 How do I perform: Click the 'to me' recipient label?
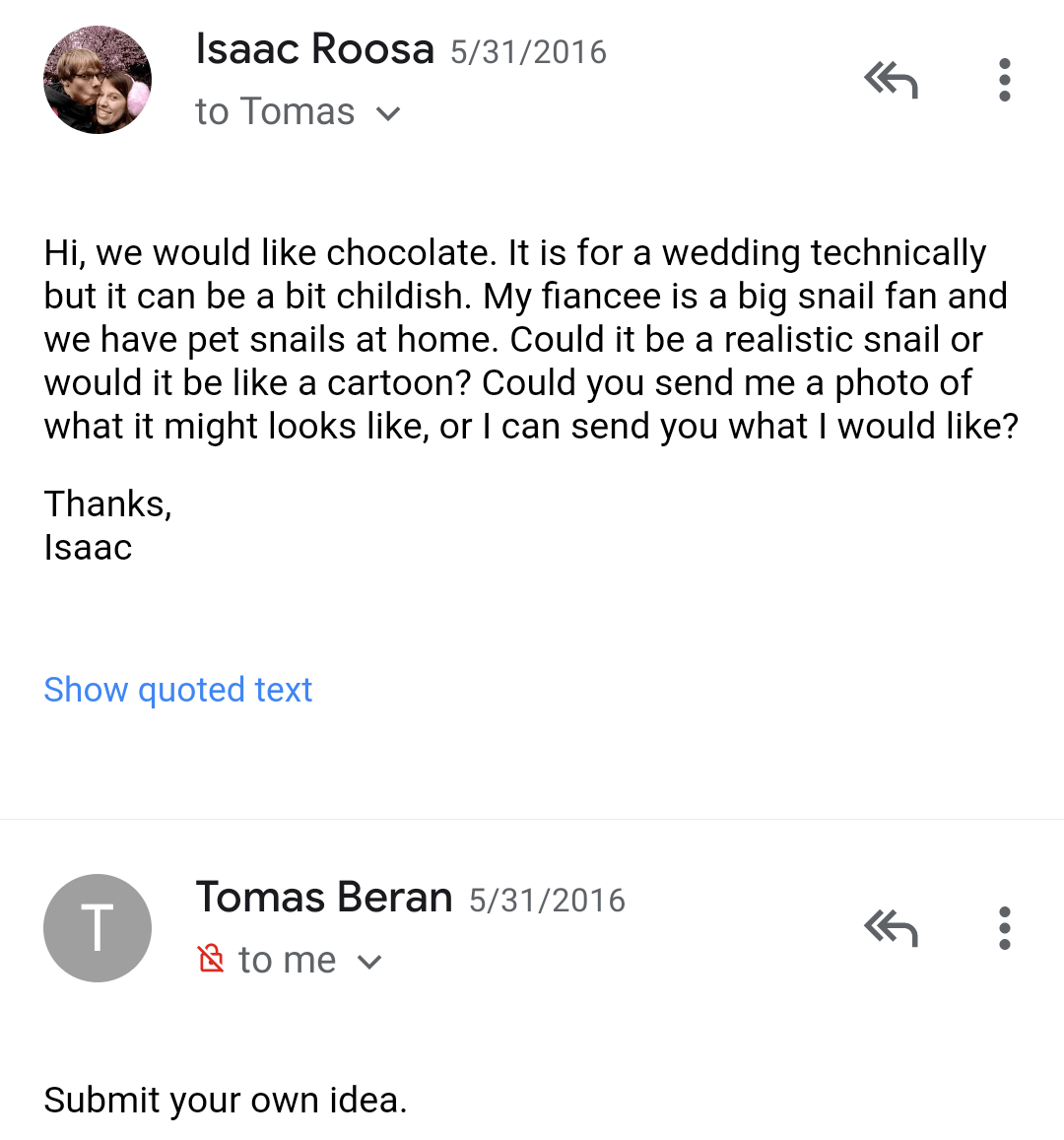(287, 960)
